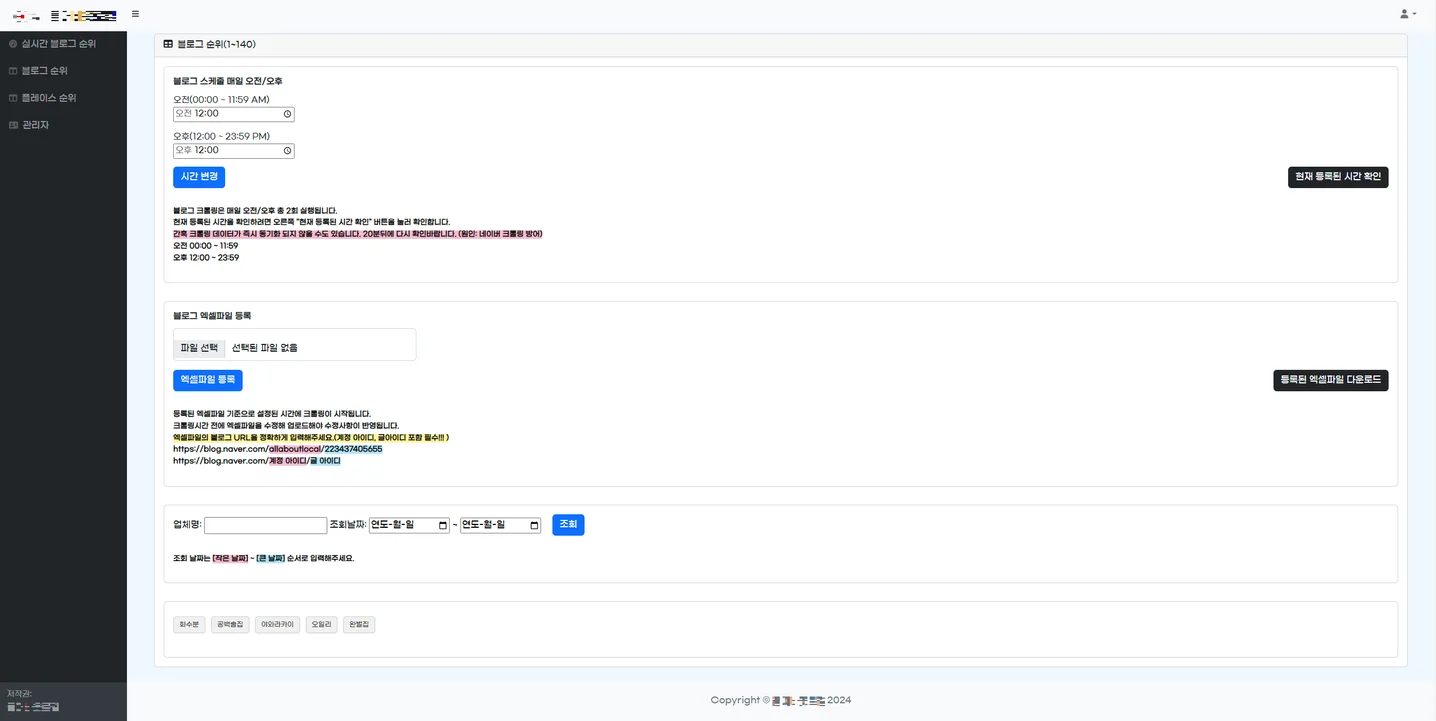Click the 블로그 순위(1~140) panel title
1436x721 pixels.
pyautogui.click(x=216, y=44)
